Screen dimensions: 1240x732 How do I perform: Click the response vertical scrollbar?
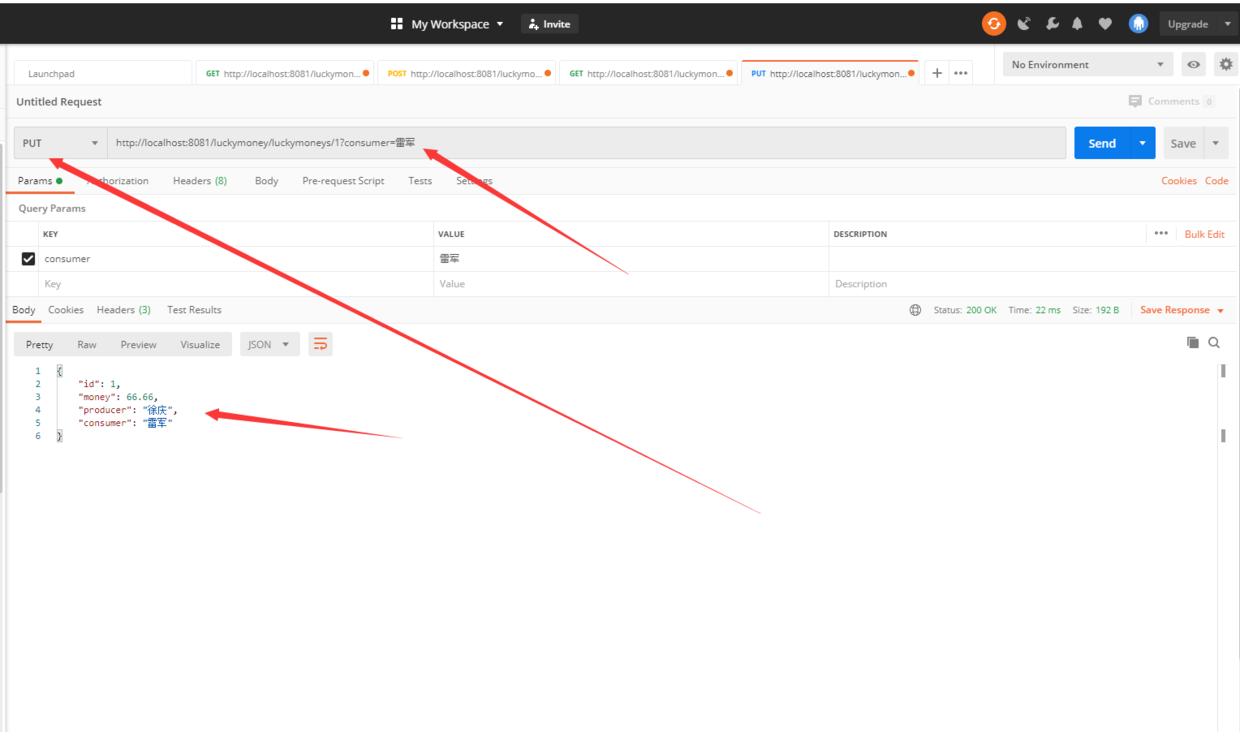pos(1223,403)
